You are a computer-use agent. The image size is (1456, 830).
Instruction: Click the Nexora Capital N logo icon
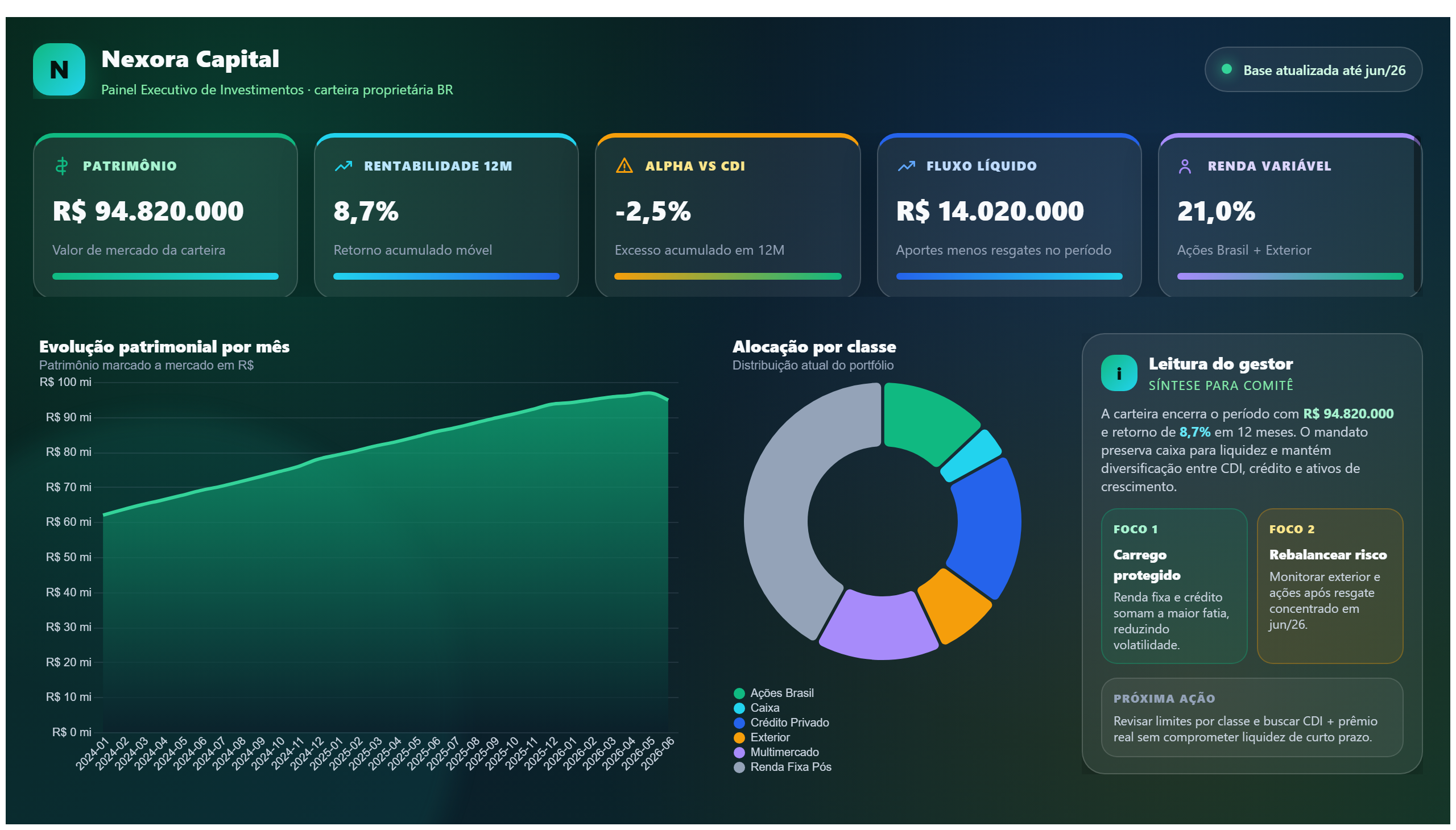pos(59,69)
